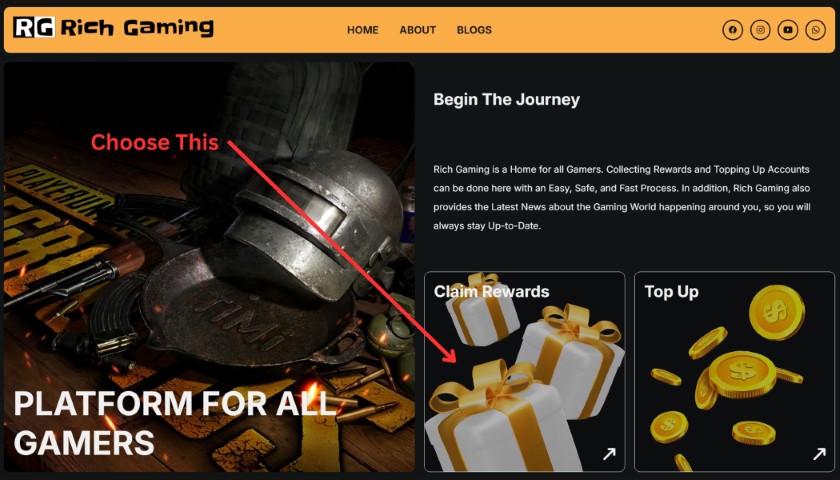The image size is (840, 480).
Task: Open the ABOUT menu item
Action: point(418,30)
